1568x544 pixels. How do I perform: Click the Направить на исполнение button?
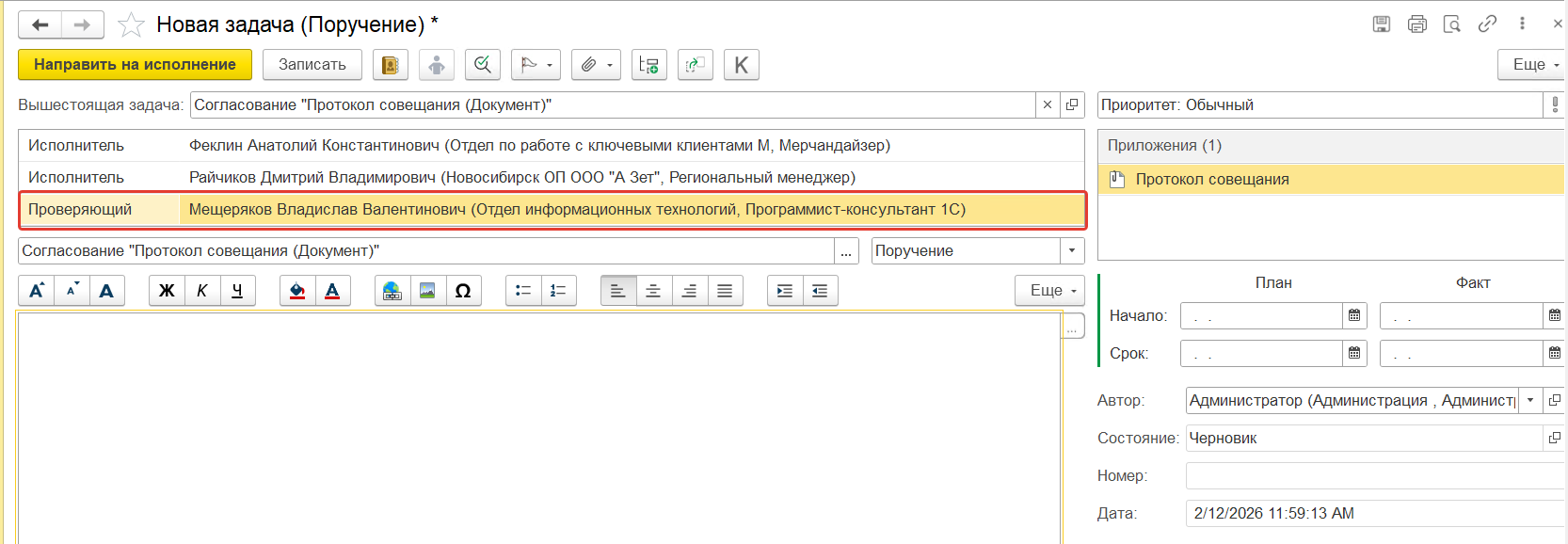pyautogui.click(x=135, y=65)
